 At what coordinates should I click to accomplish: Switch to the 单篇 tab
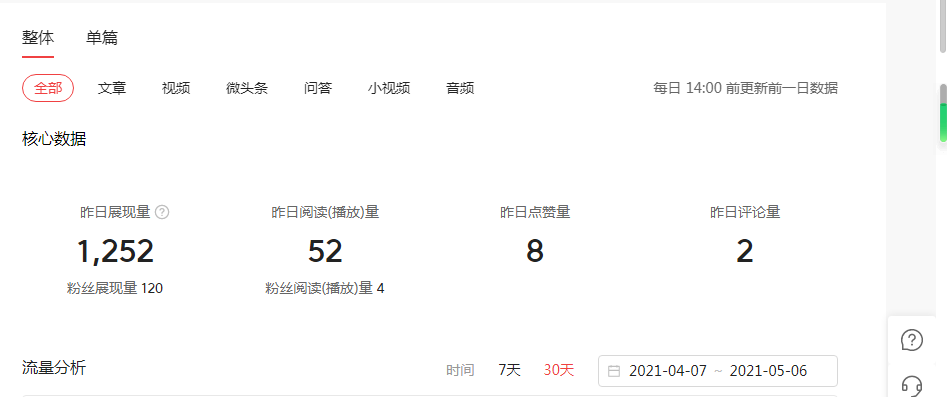click(x=102, y=38)
